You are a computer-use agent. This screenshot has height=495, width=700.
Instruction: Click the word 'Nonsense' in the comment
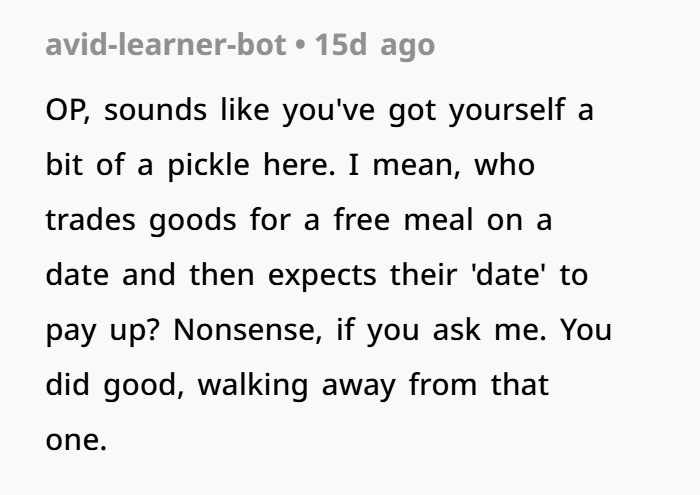pyautogui.click(x=247, y=331)
